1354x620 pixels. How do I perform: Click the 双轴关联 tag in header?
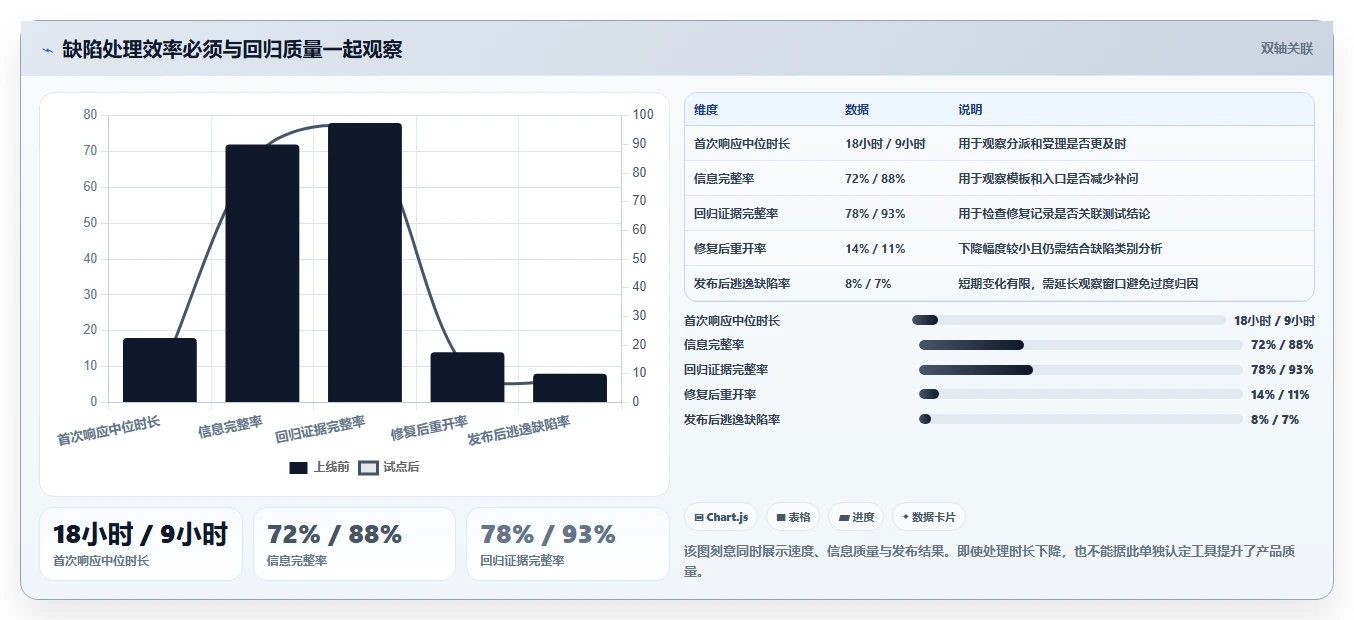pos(1287,48)
